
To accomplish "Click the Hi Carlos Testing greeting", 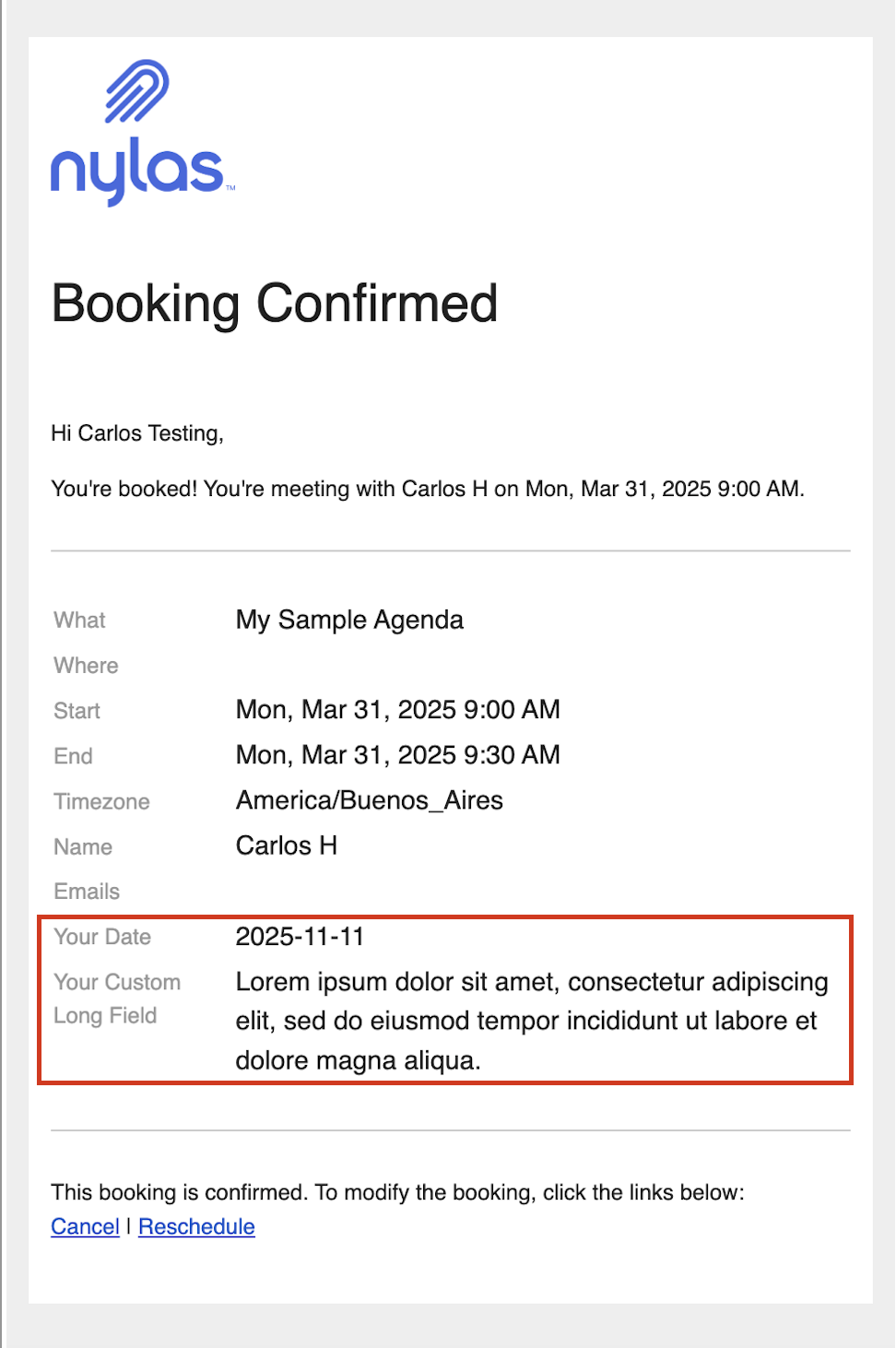I will [137, 433].
